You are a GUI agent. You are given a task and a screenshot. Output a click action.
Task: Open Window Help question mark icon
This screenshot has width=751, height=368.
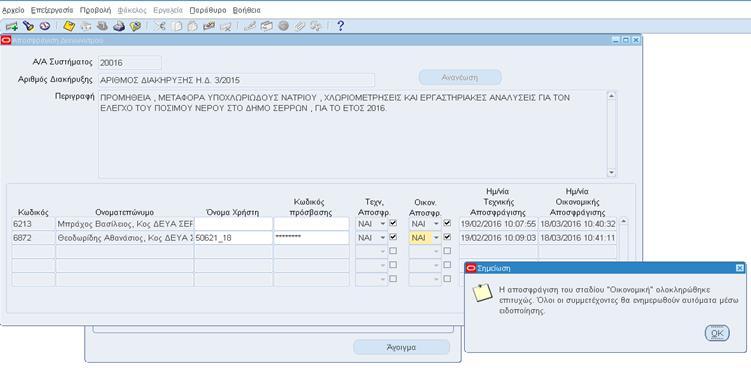pos(341,26)
